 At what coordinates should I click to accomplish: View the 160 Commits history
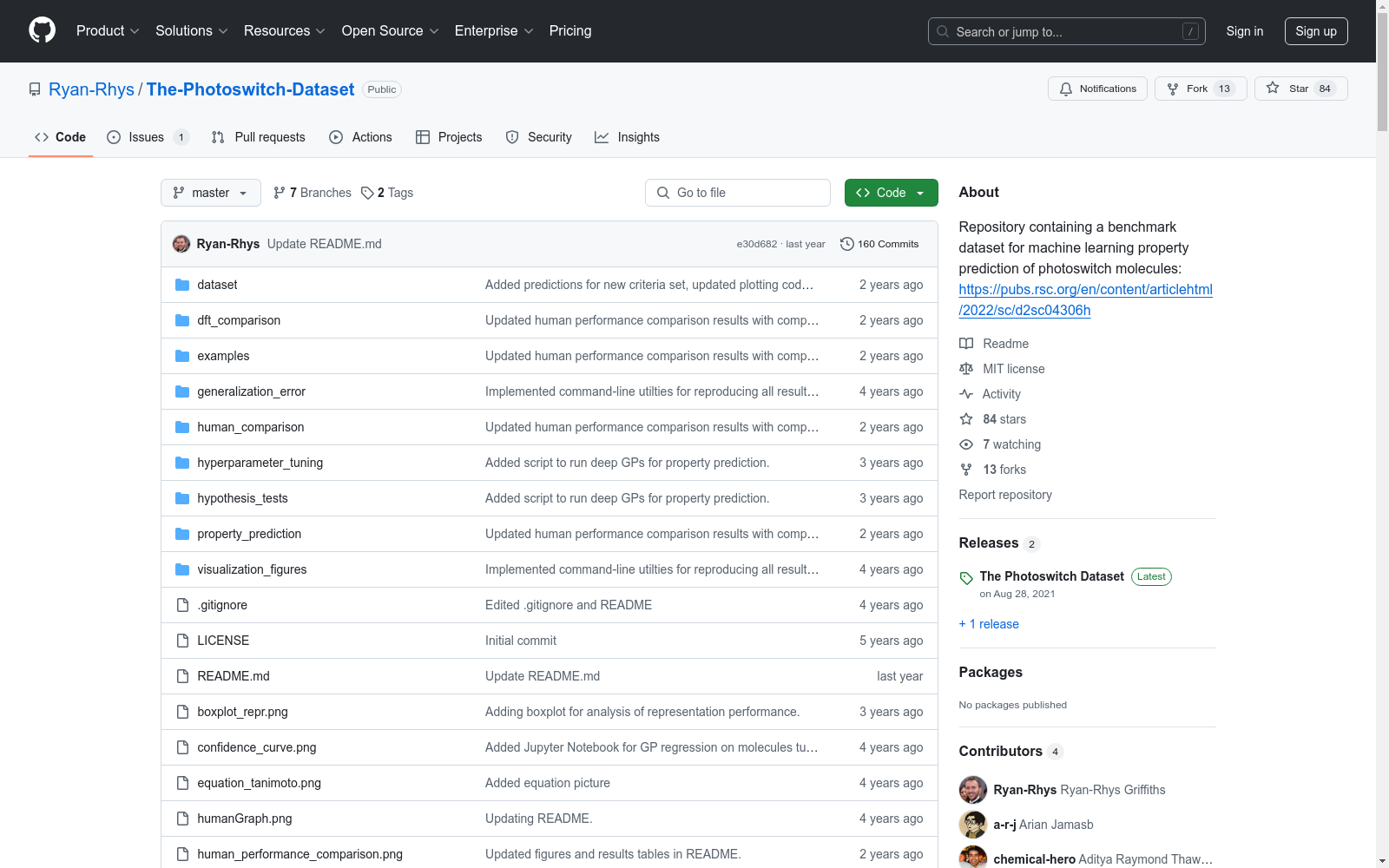coord(879,244)
